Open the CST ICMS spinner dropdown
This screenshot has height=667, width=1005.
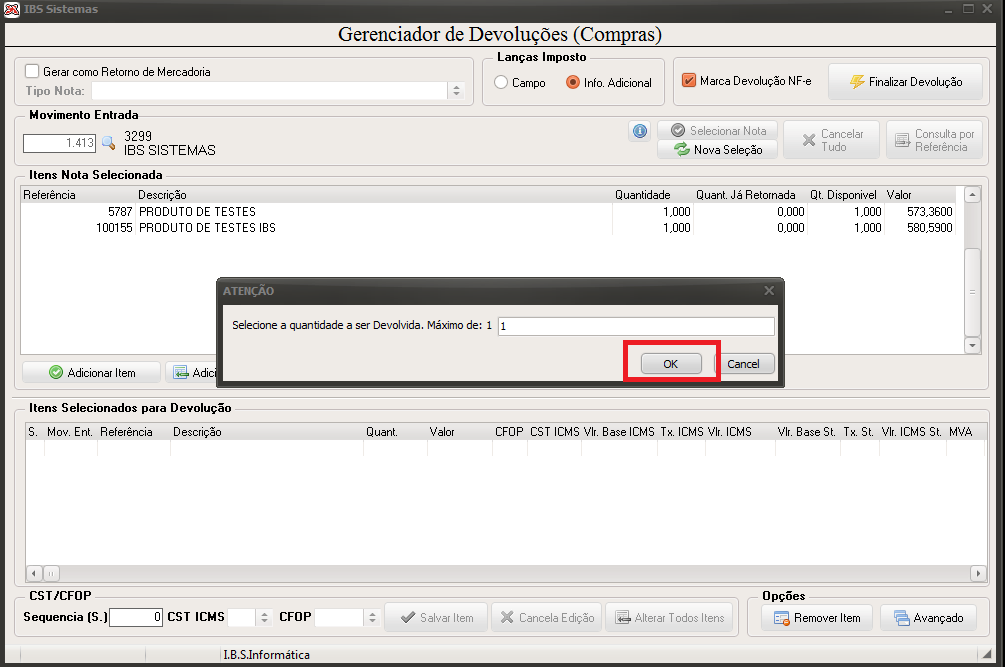[x=264, y=618]
